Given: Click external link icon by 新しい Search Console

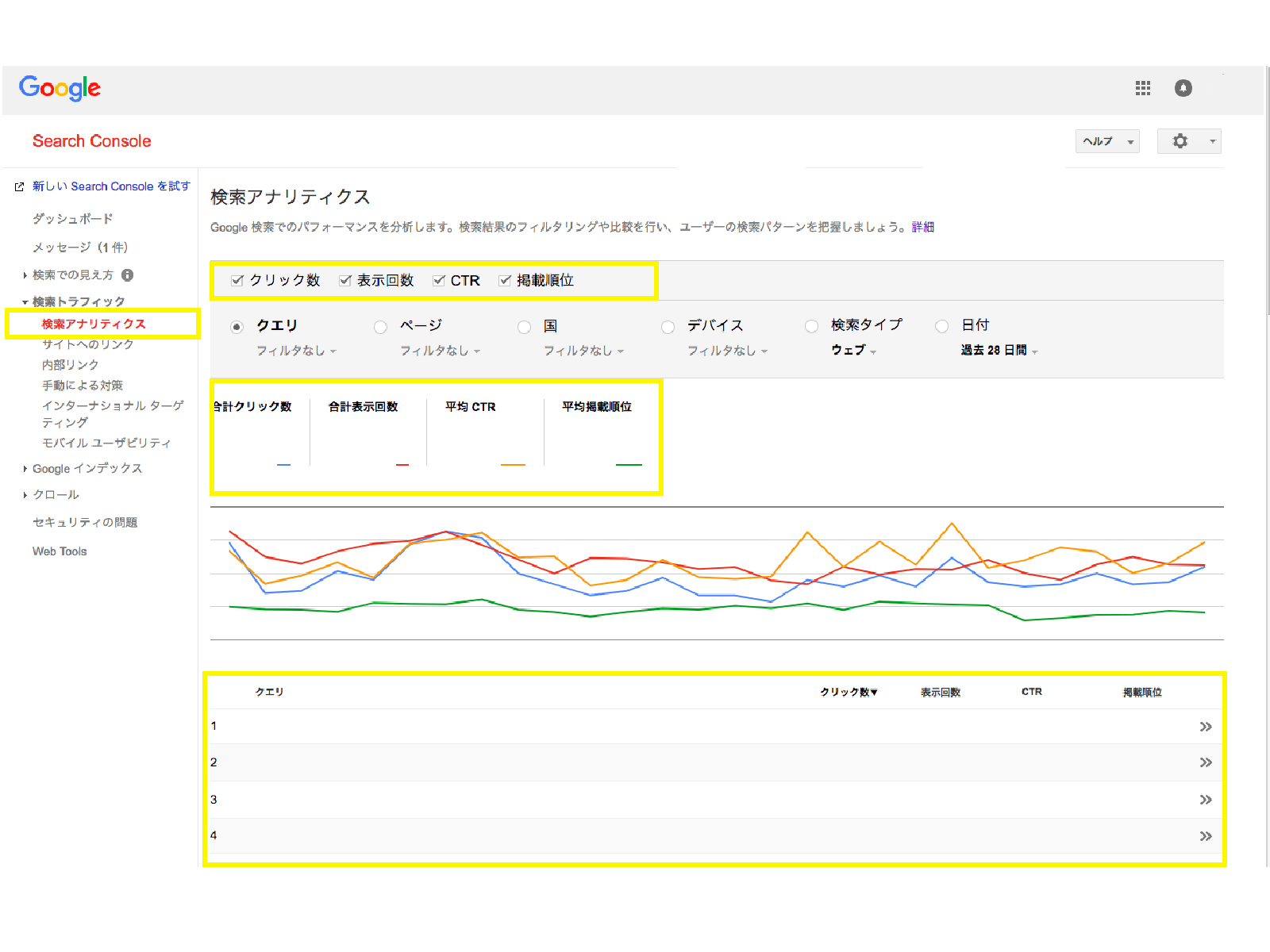Looking at the screenshot, I should click(x=20, y=187).
